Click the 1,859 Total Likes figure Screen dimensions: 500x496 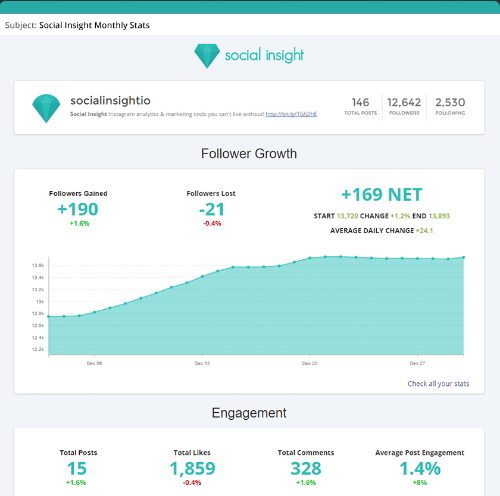[192, 468]
